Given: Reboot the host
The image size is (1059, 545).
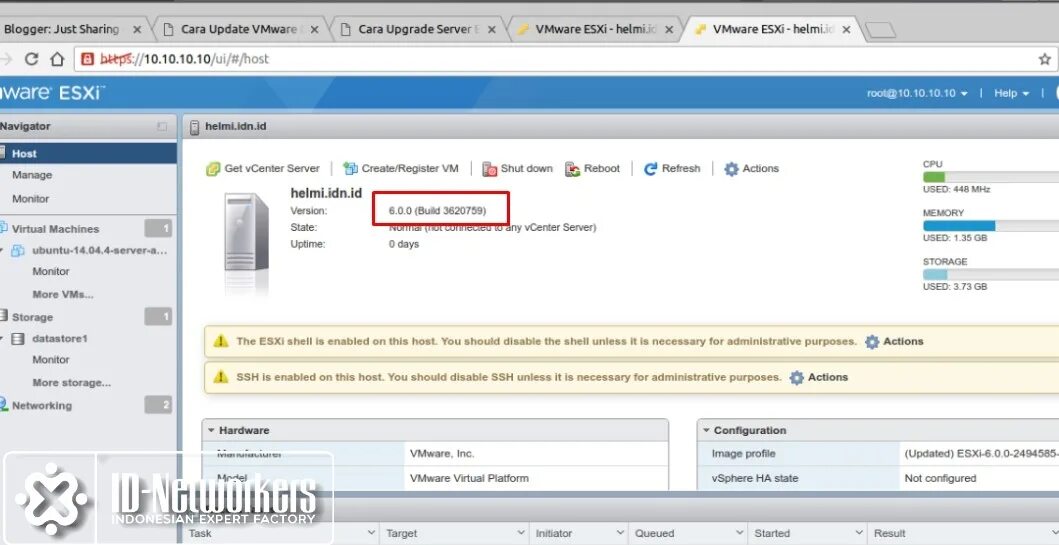Looking at the screenshot, I should (592, 169).
